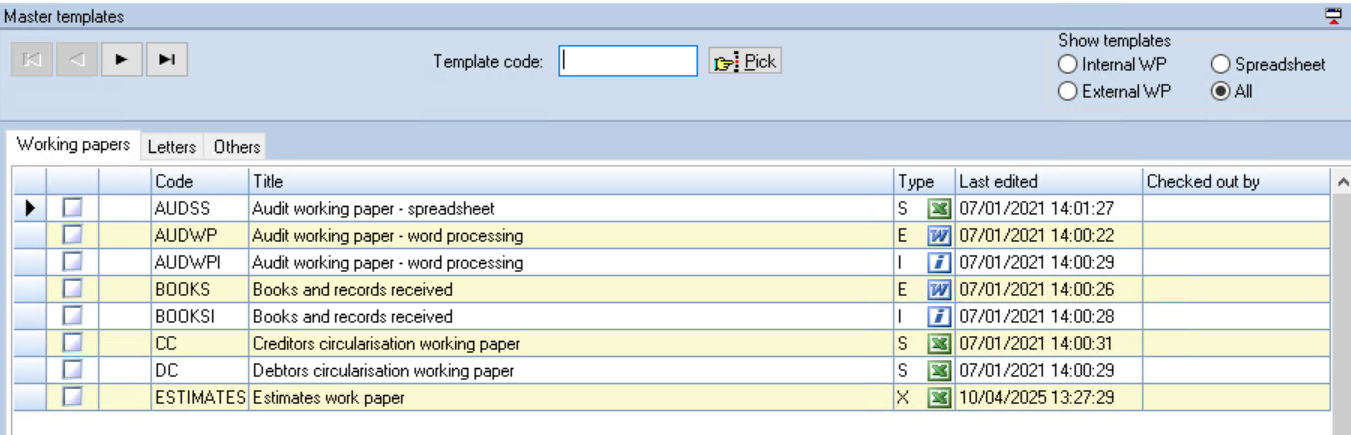
Task: Sort by the Last edited column header
Action: pyautogui.click(x=1049, y=182)
